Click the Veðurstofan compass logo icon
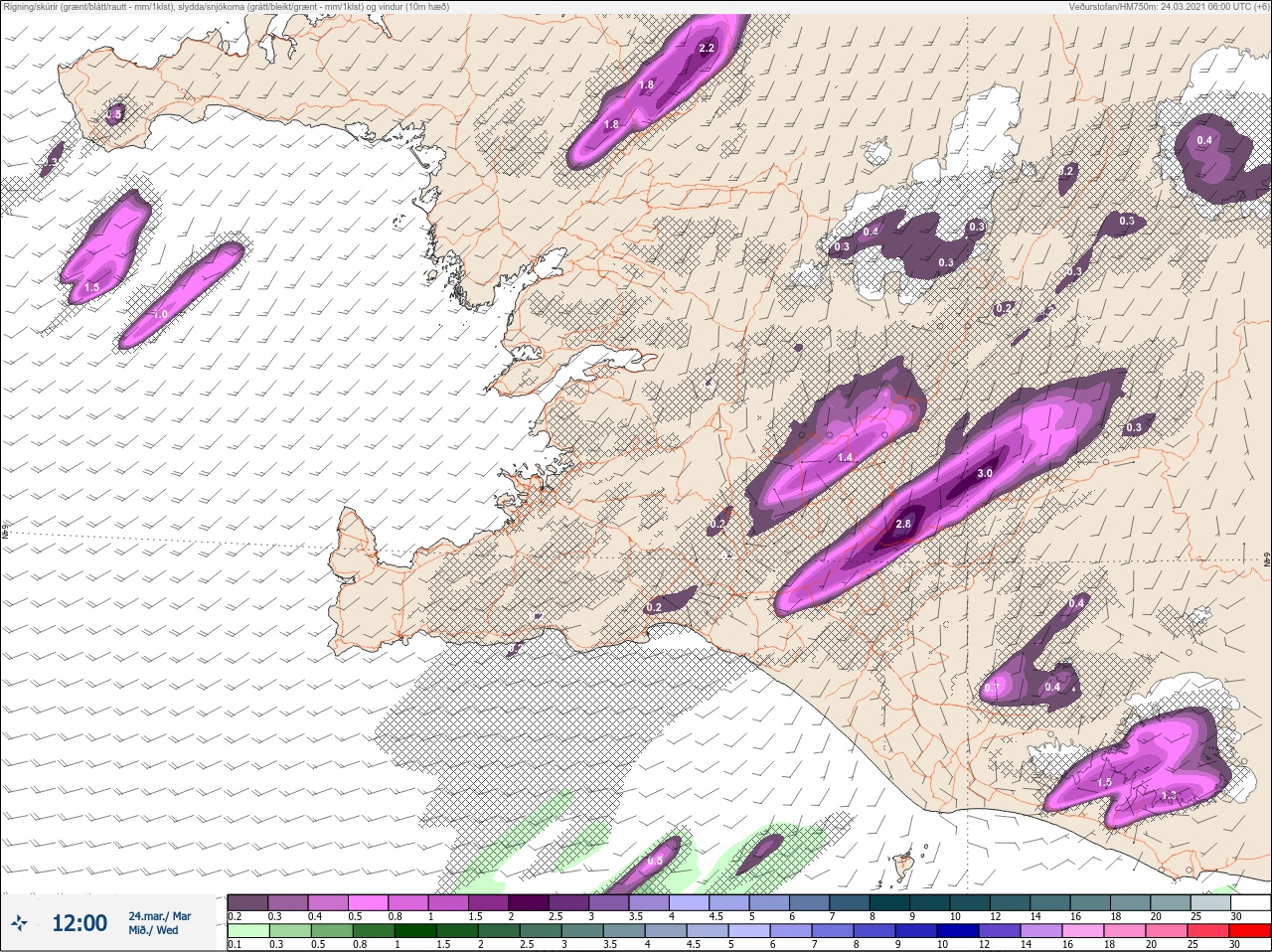The image size is (1272, 952). click(19, 924)
